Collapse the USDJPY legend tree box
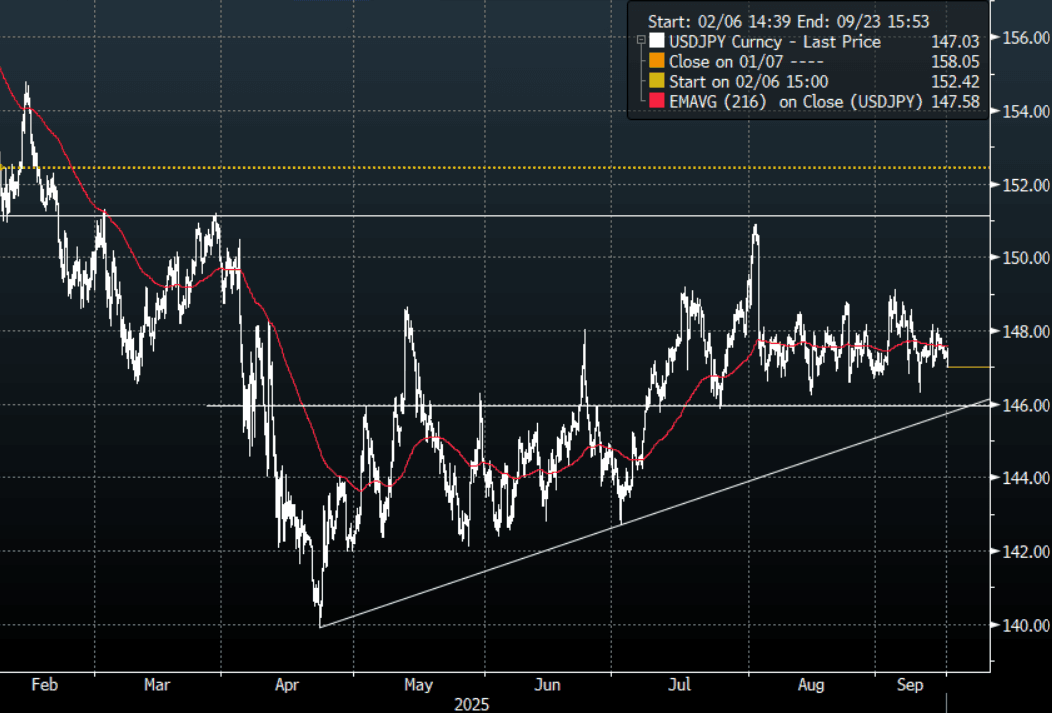The image size is (1052, 713). (x=640, y=42)
